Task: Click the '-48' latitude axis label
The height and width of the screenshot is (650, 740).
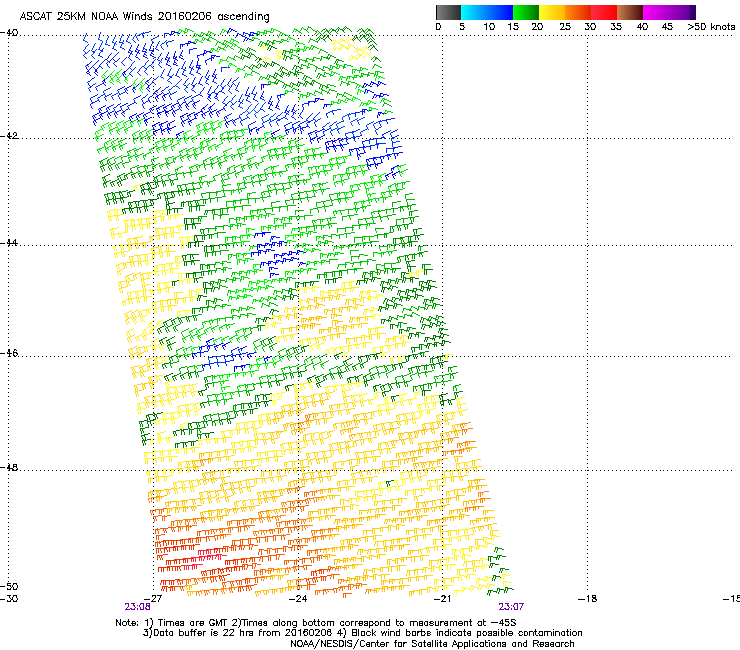Action: (x=9, y=467)
